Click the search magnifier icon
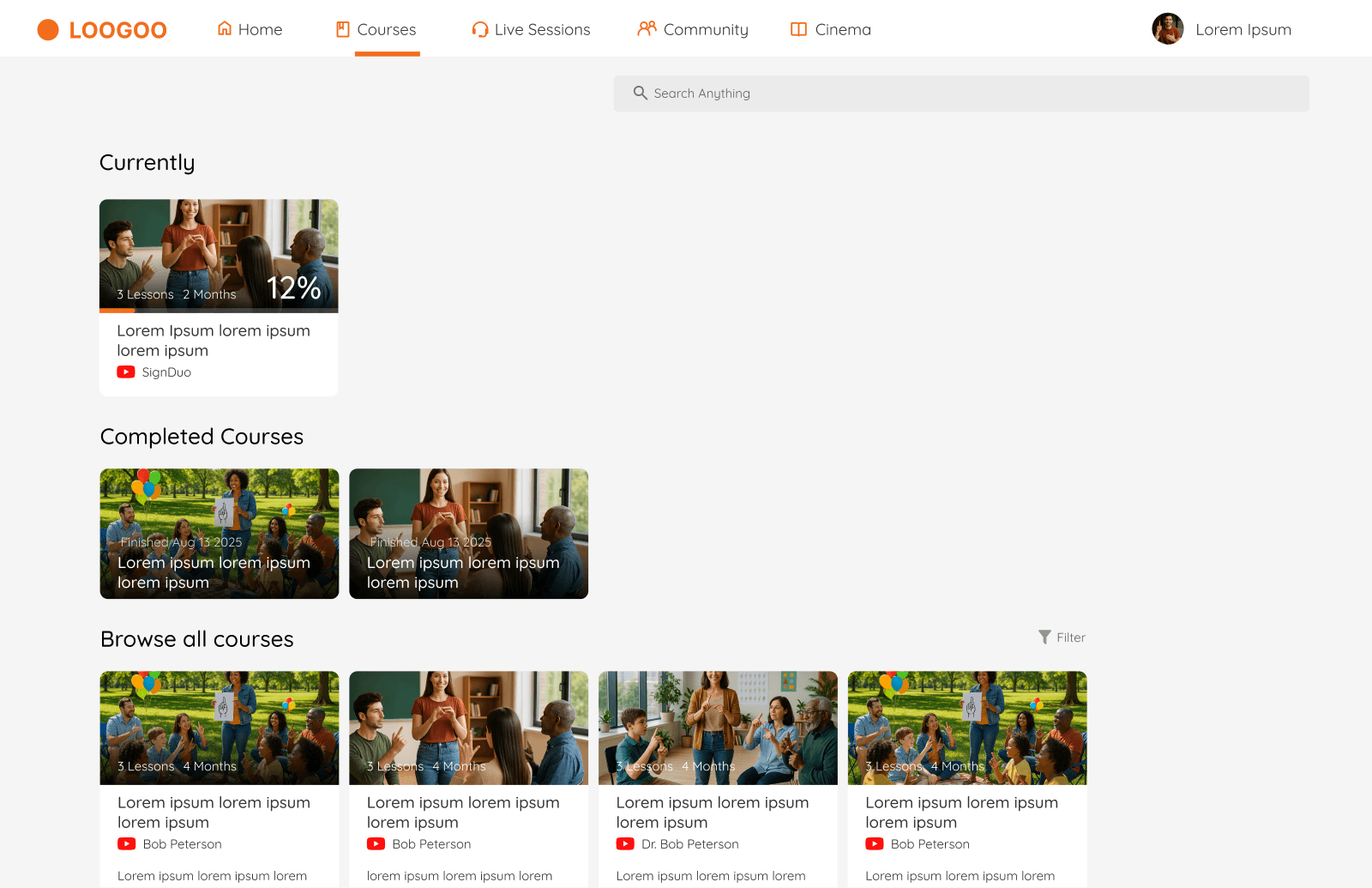This screenshot has height=888, width=1372. pyautogui.click(x=640, y=93)
